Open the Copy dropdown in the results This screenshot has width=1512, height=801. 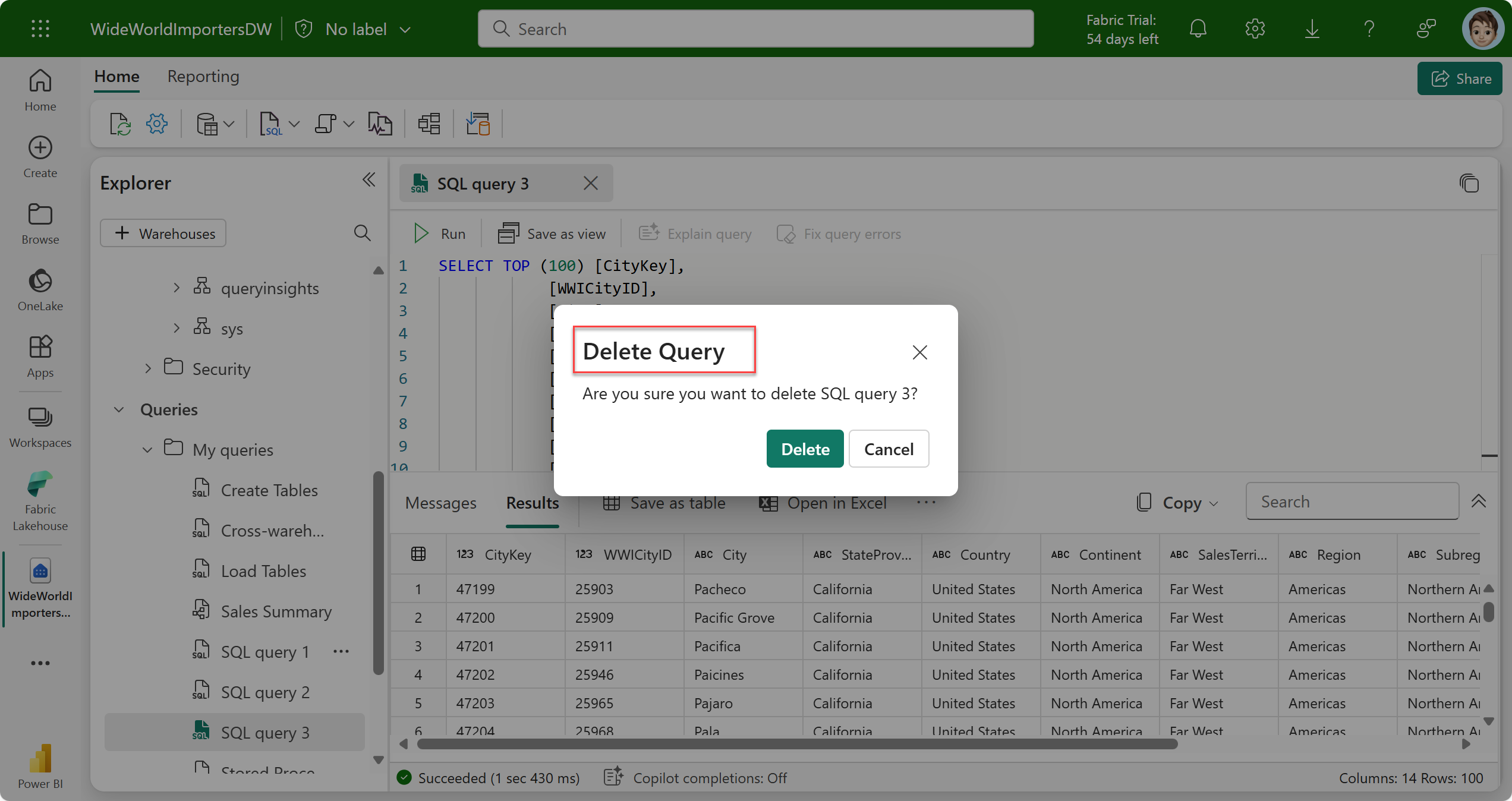pyautogui.click(x=1178, y=503)
